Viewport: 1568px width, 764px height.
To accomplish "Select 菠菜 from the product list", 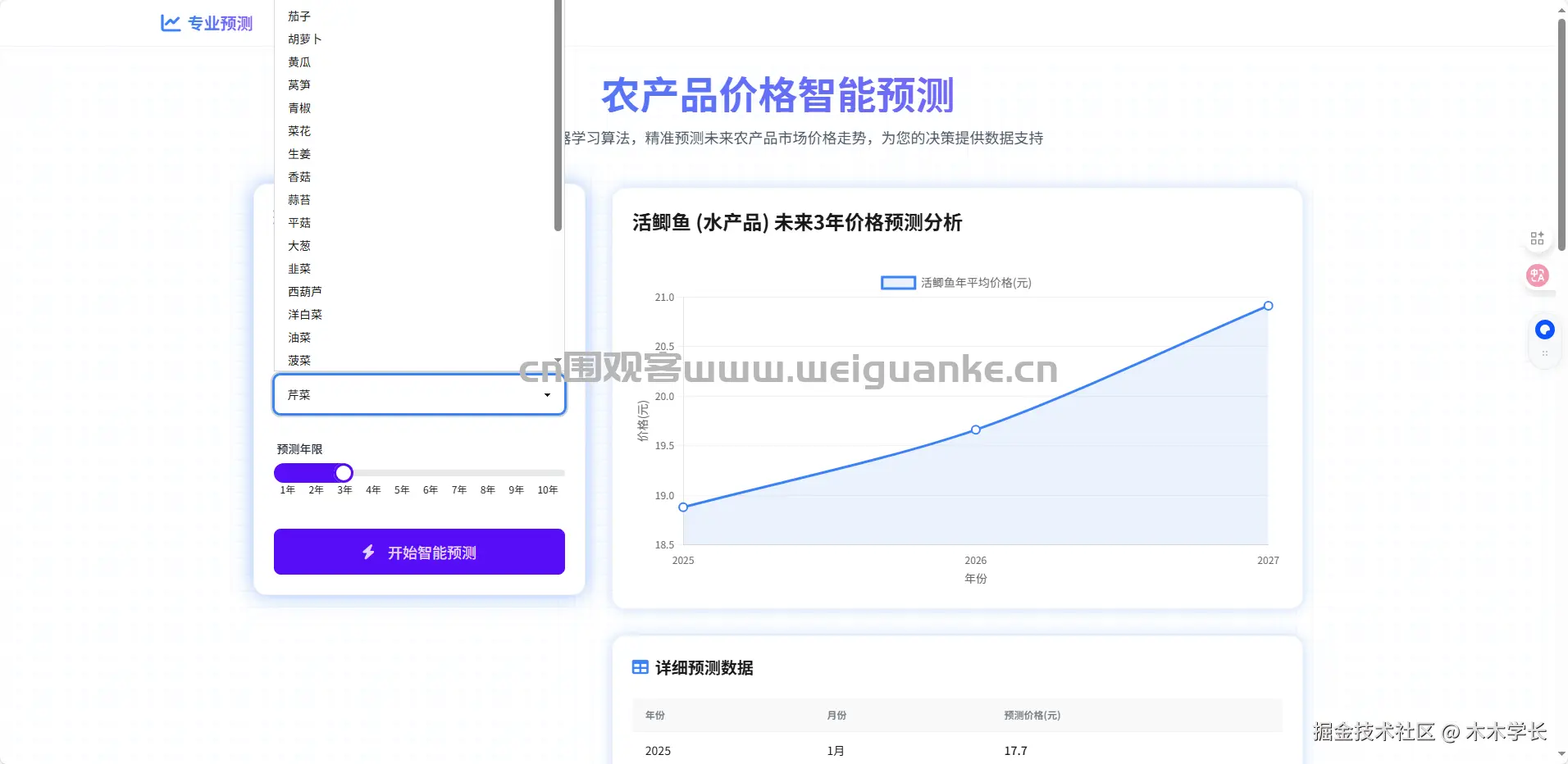I will pyautogui.click(x=300, y=360).
